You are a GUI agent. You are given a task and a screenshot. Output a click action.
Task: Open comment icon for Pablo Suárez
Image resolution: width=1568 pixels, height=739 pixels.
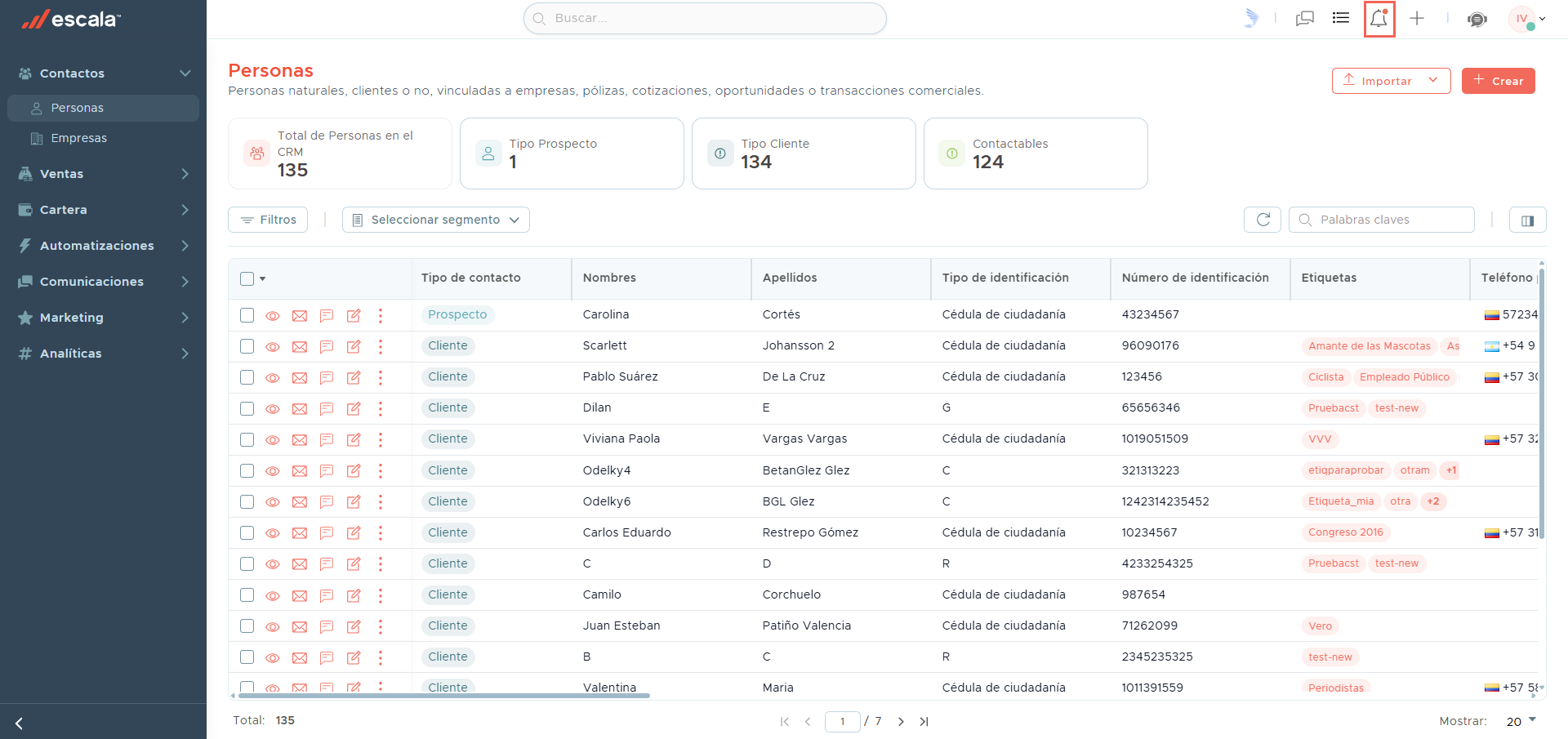[x=327, y=377]
